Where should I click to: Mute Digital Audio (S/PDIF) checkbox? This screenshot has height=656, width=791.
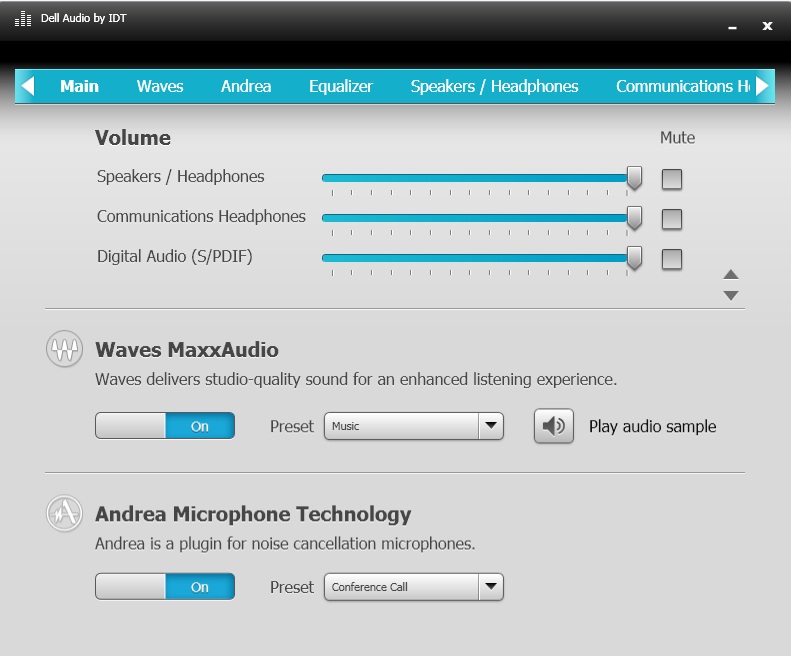(671, 259)
